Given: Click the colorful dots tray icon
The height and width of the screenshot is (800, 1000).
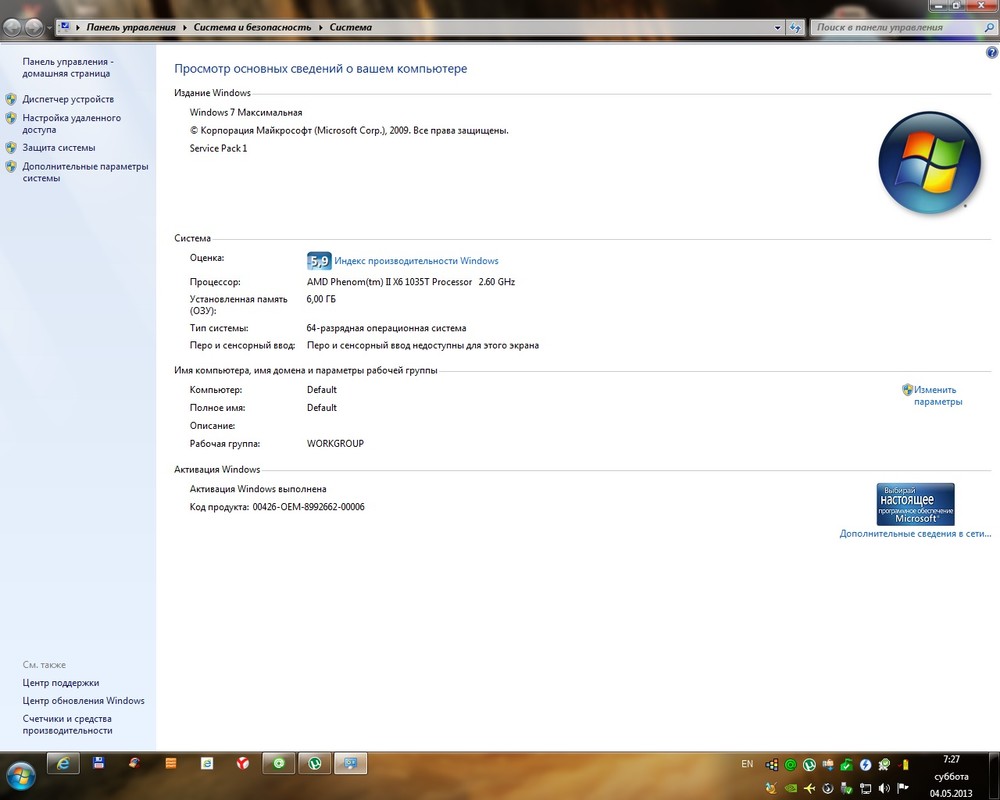Looking at the screenshot, I should [772, 764].
